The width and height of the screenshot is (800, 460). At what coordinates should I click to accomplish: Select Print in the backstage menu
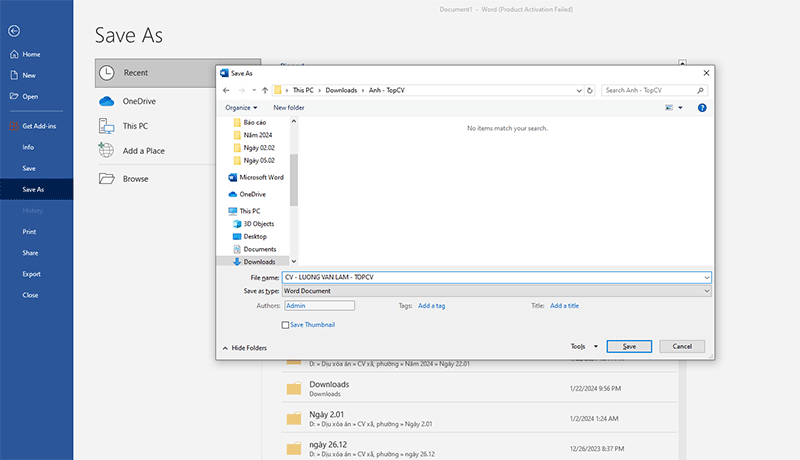(x=29, y=232)
